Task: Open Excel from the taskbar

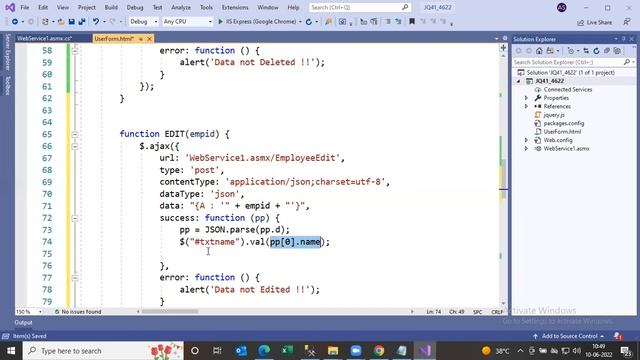Action: (287, 351)
